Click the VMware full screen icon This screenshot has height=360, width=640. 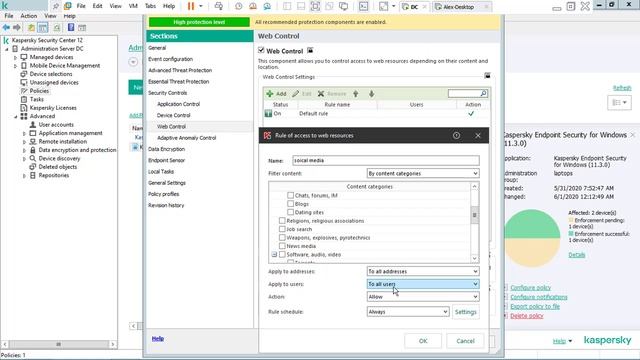(316, 6)
